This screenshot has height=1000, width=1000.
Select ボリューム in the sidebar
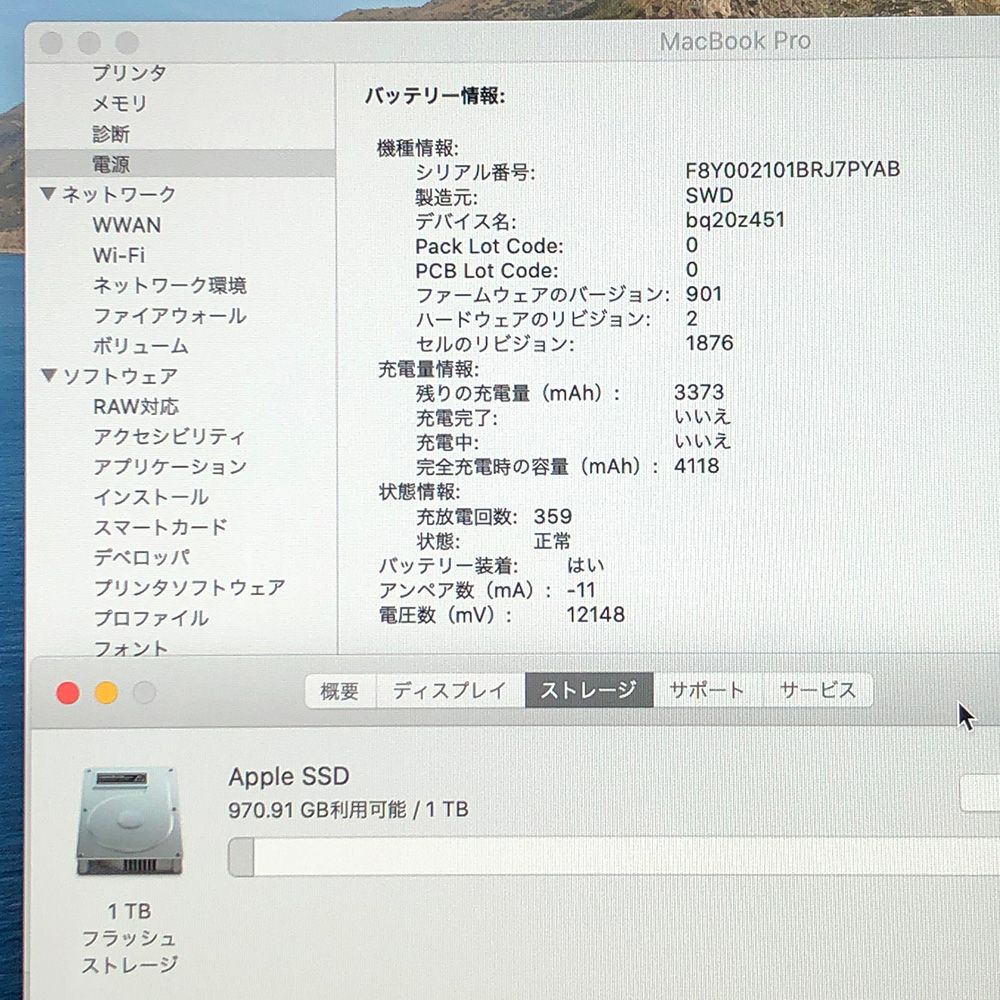(x=140, y=346)
